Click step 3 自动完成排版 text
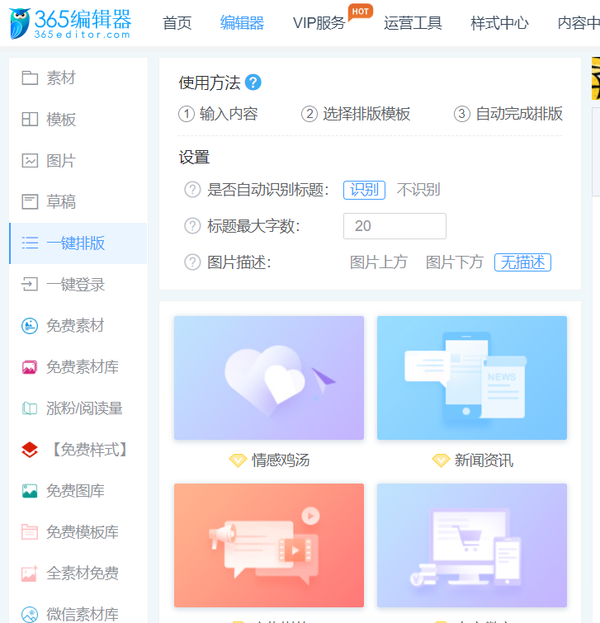 [519, 114]
